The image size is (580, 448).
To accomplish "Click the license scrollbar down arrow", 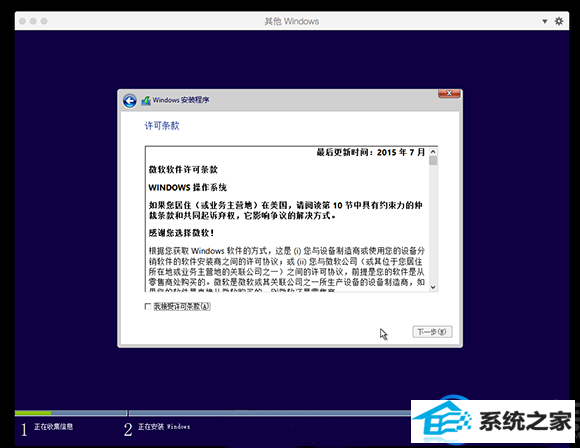I will point(433,287).
